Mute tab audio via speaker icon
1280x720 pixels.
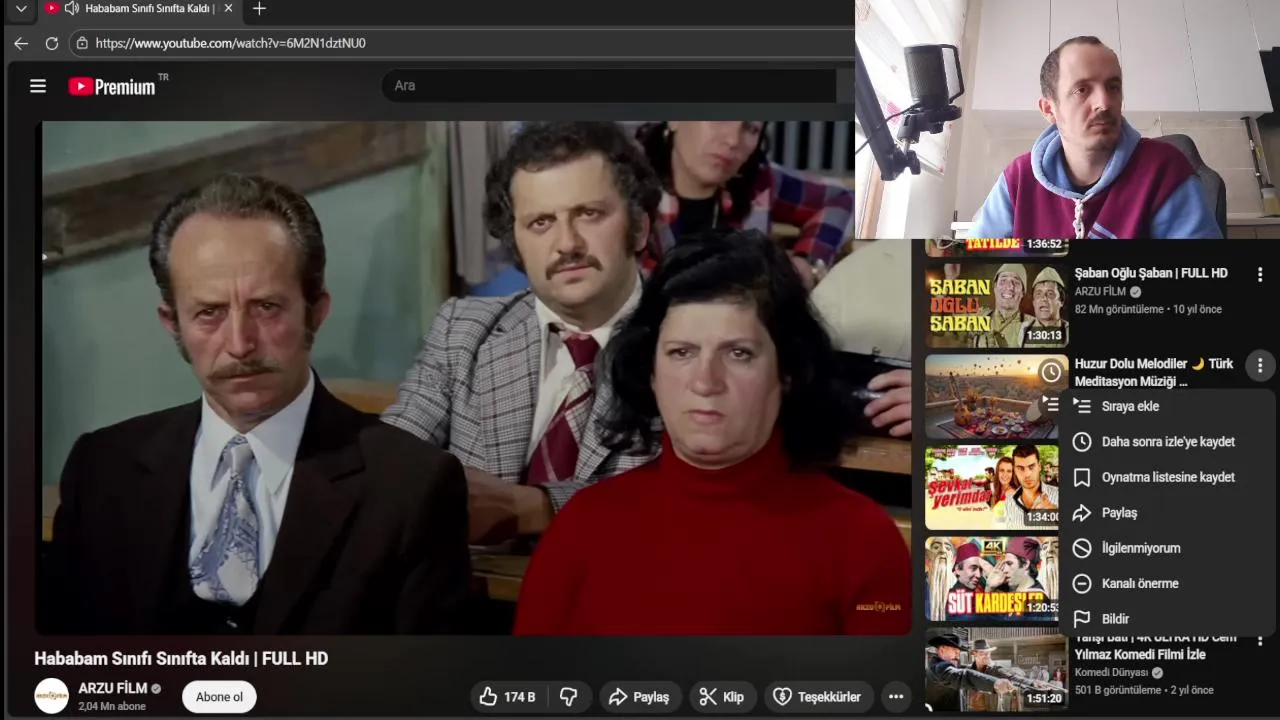pos(72,9)
